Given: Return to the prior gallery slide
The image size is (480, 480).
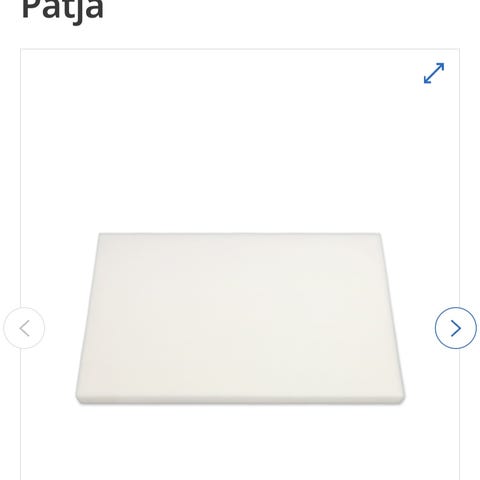Looking at the screenshot, I should (x=24, y=328).
